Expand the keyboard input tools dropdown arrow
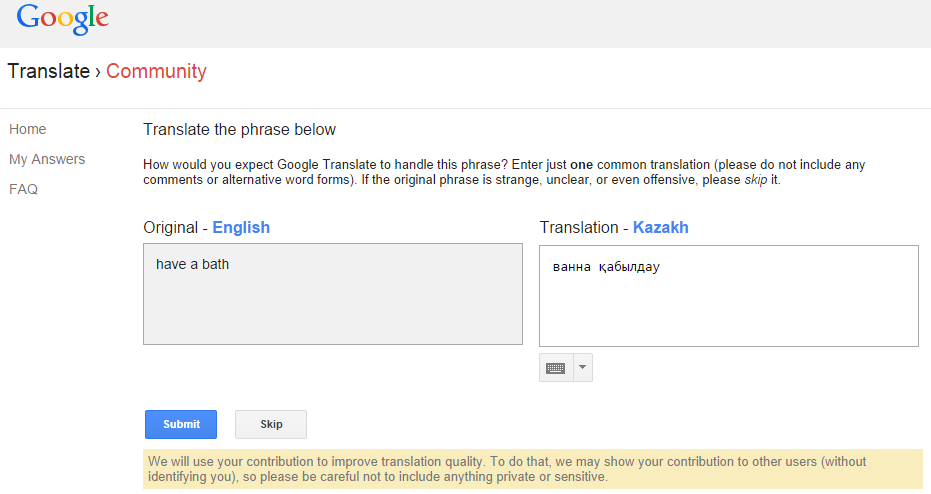Image resolution: width=931 pixels, height=494 pixels. tap(584, 368)
